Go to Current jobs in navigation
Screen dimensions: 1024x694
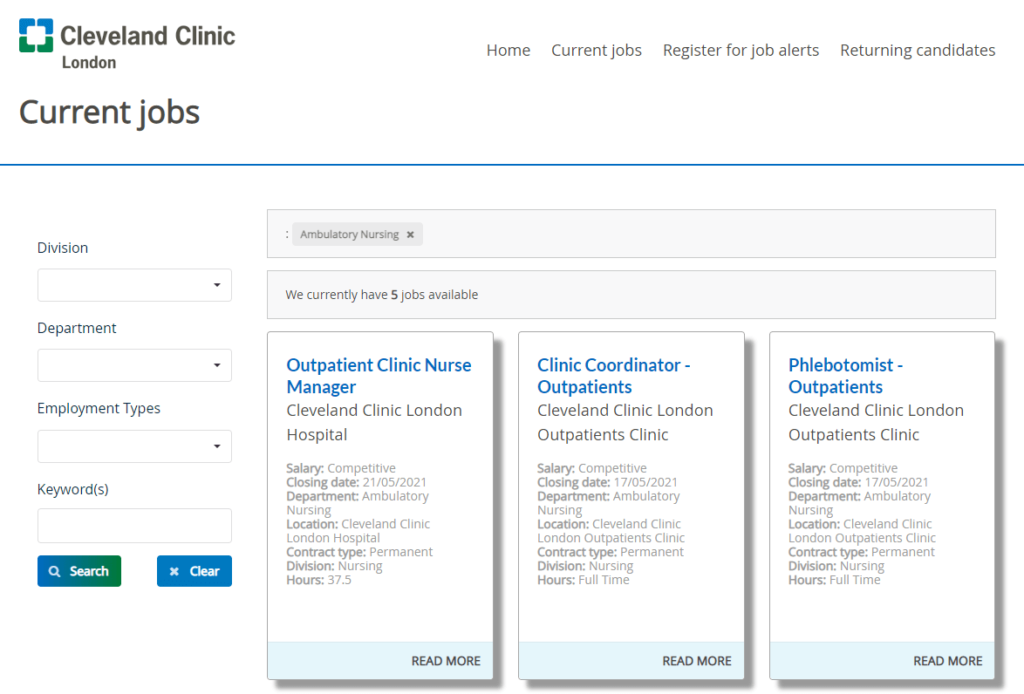(596, 50)
